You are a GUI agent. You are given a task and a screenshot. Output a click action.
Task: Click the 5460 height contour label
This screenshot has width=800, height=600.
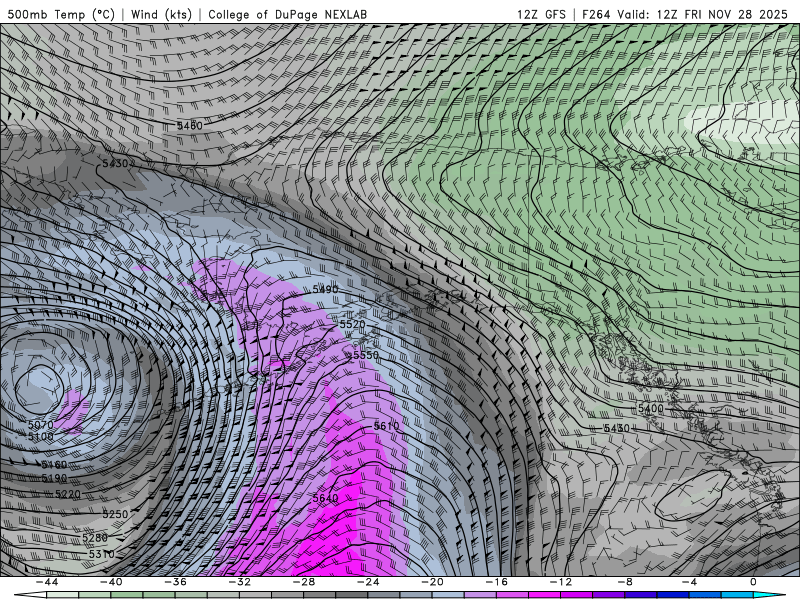[190, 125]
